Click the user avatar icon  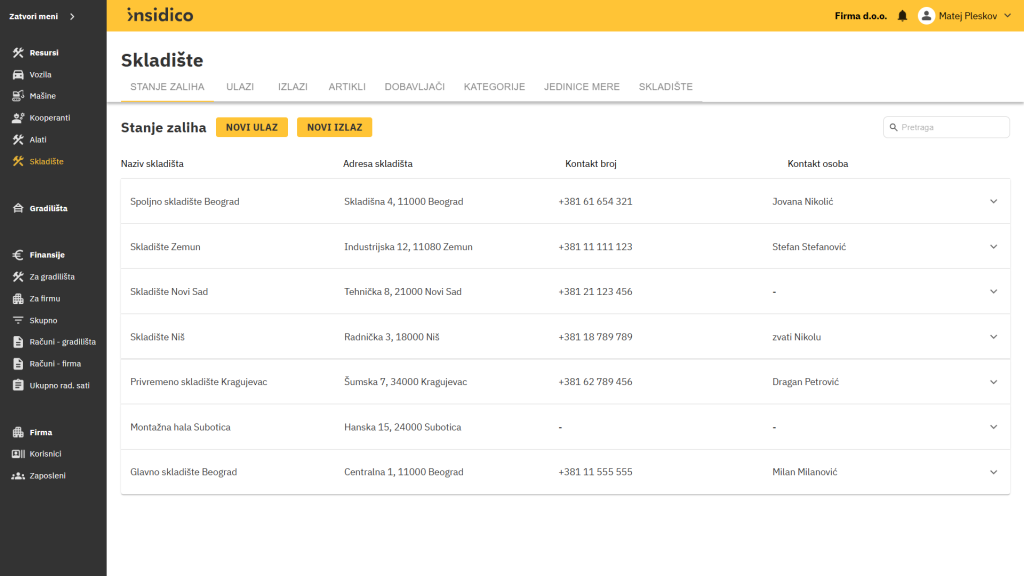pos(926,16)
